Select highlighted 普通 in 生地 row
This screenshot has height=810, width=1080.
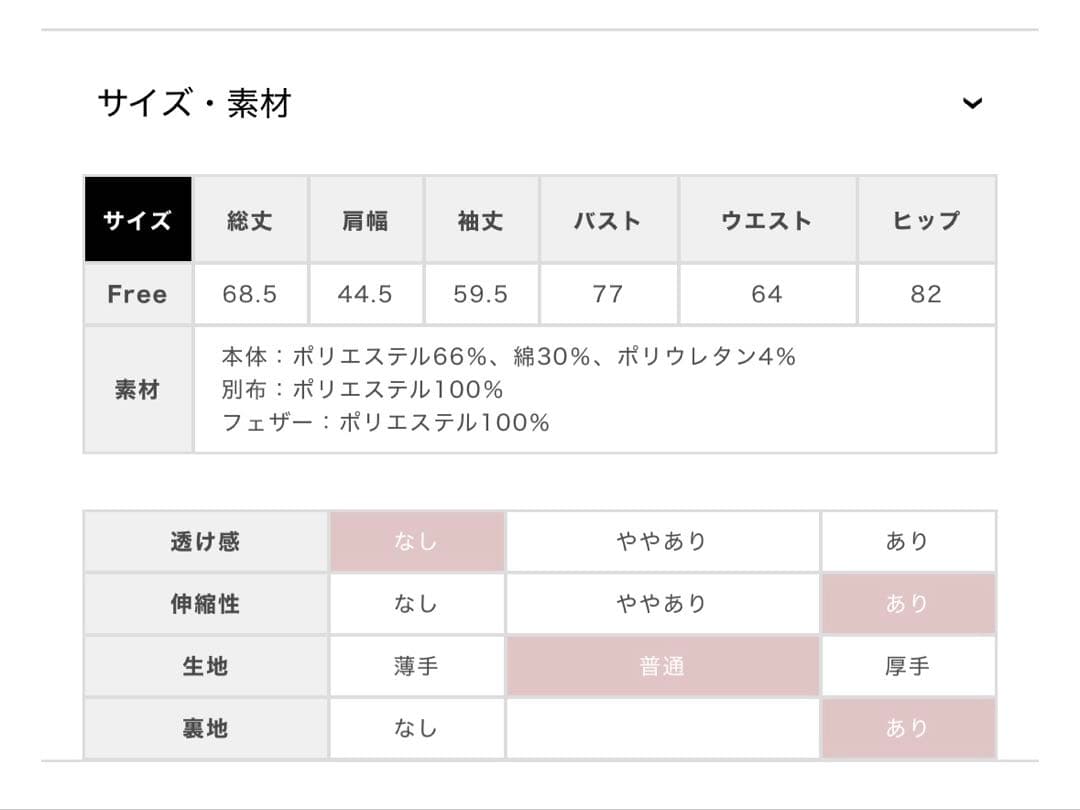tap(662, 666)
